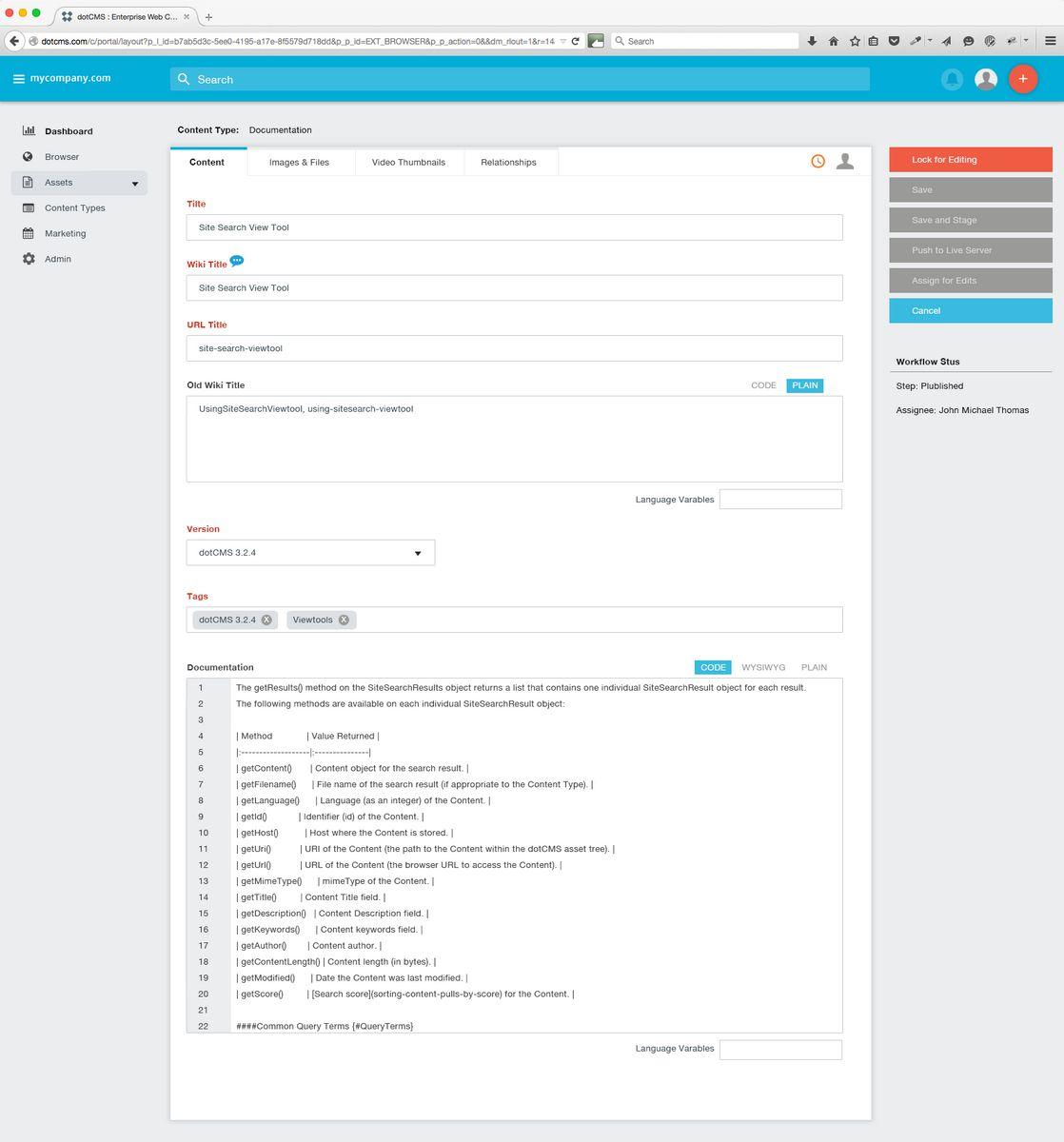The height and width of the screenshot is (1142, 1064).
Task: Remove the Viewtools tag
Action: pos(344,620)
